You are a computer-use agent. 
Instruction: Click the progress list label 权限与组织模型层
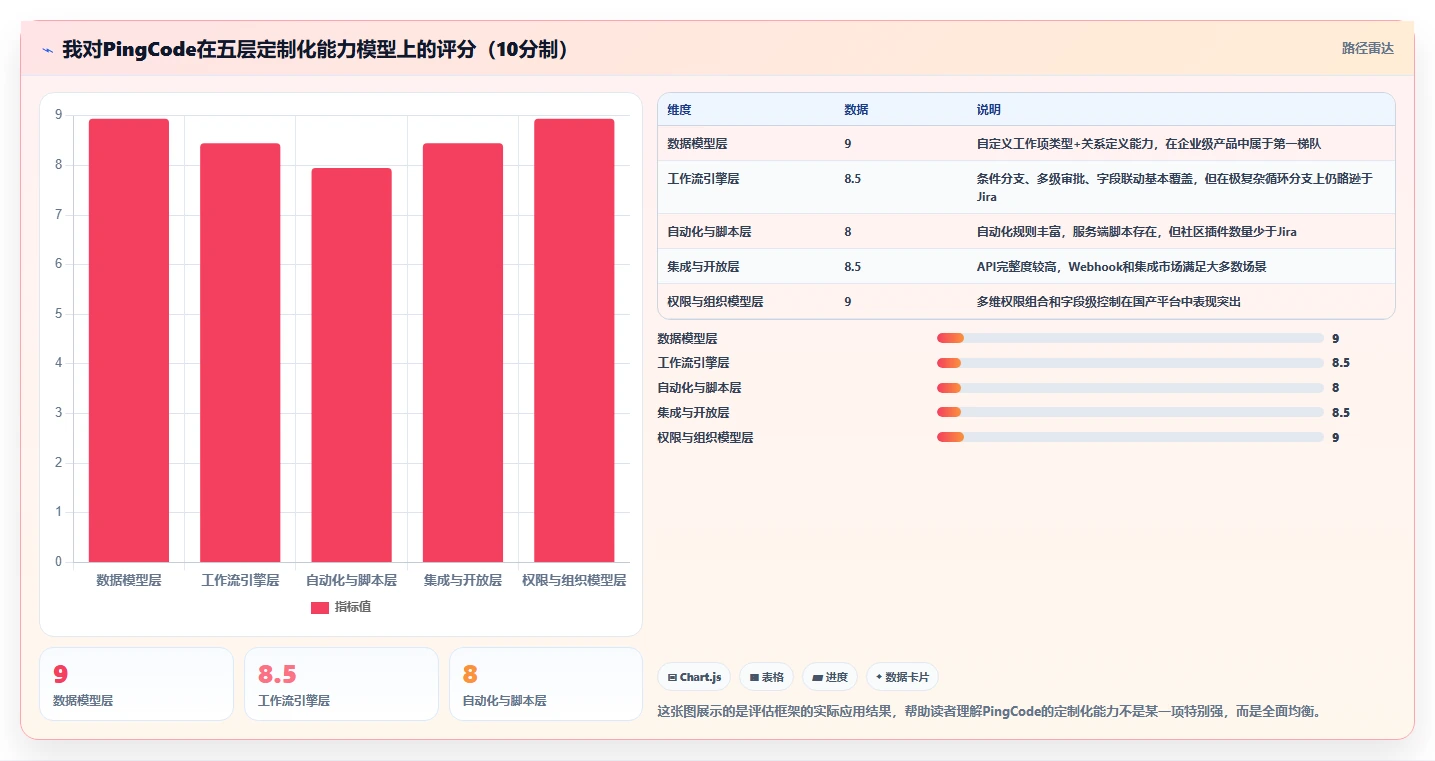[x=705, y=437]
